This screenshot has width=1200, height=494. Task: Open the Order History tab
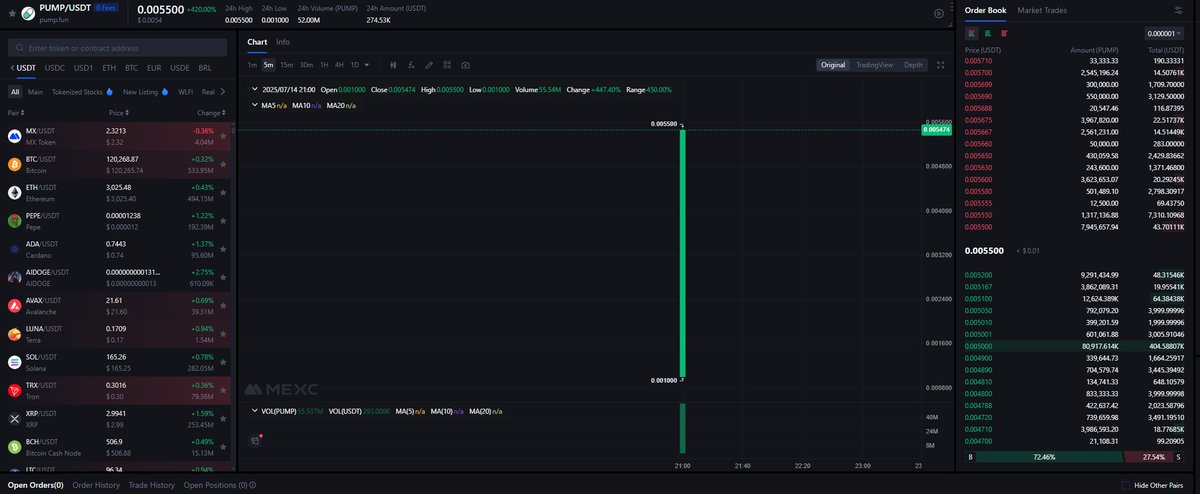pos(96,485)
